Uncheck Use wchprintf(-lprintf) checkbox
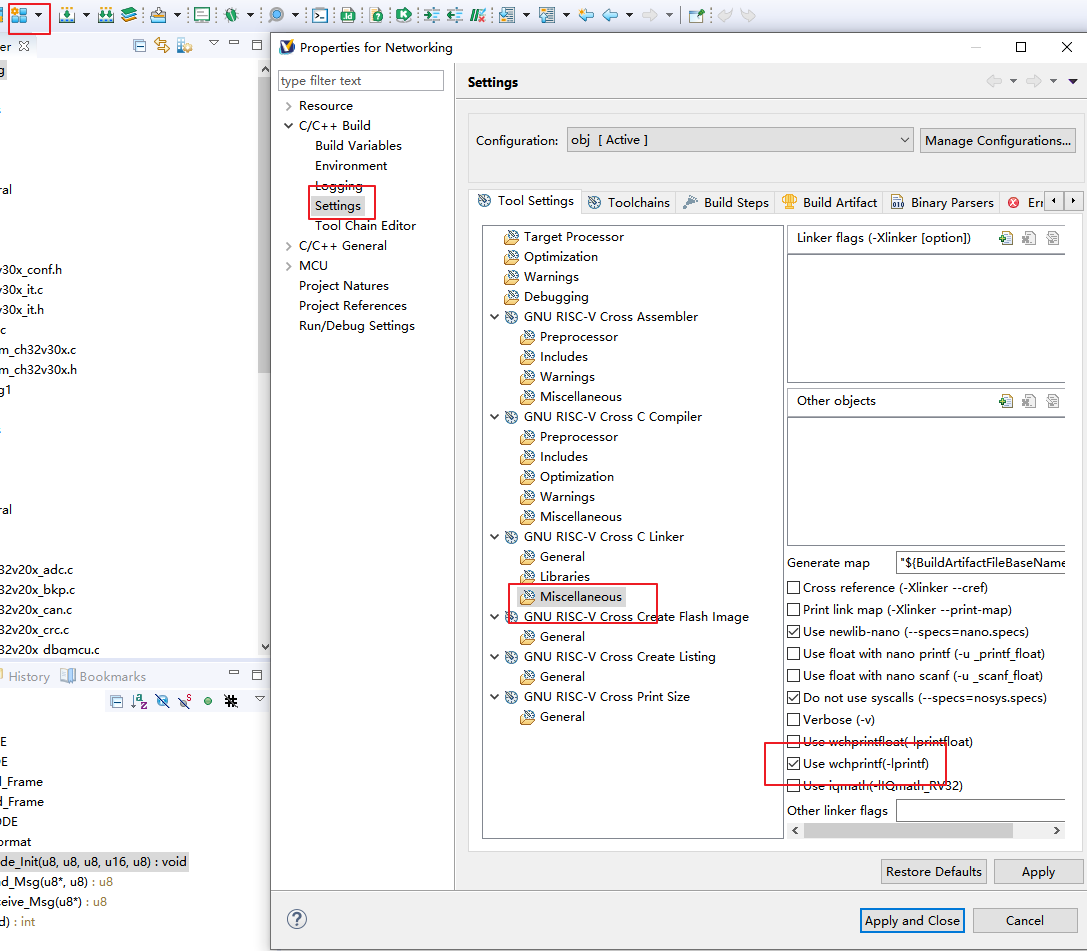Viewport: 1087px width, 951px height. [794, 764]
